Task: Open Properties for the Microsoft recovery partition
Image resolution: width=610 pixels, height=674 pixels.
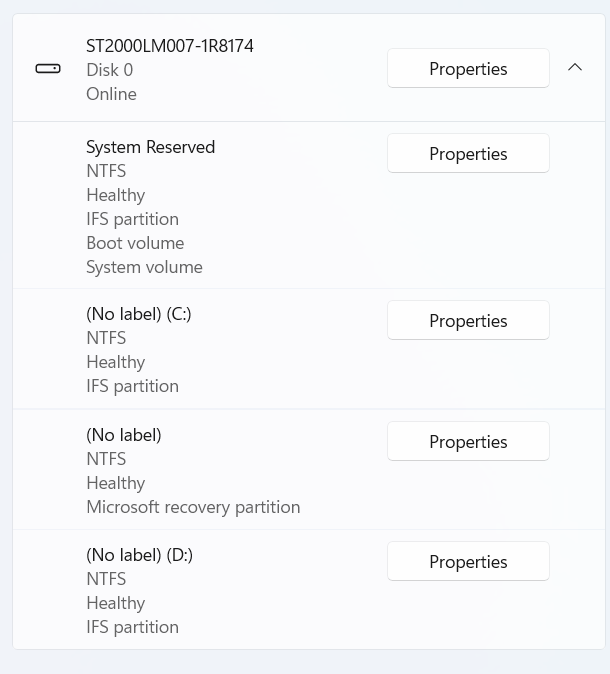Action: pos(468,442)
